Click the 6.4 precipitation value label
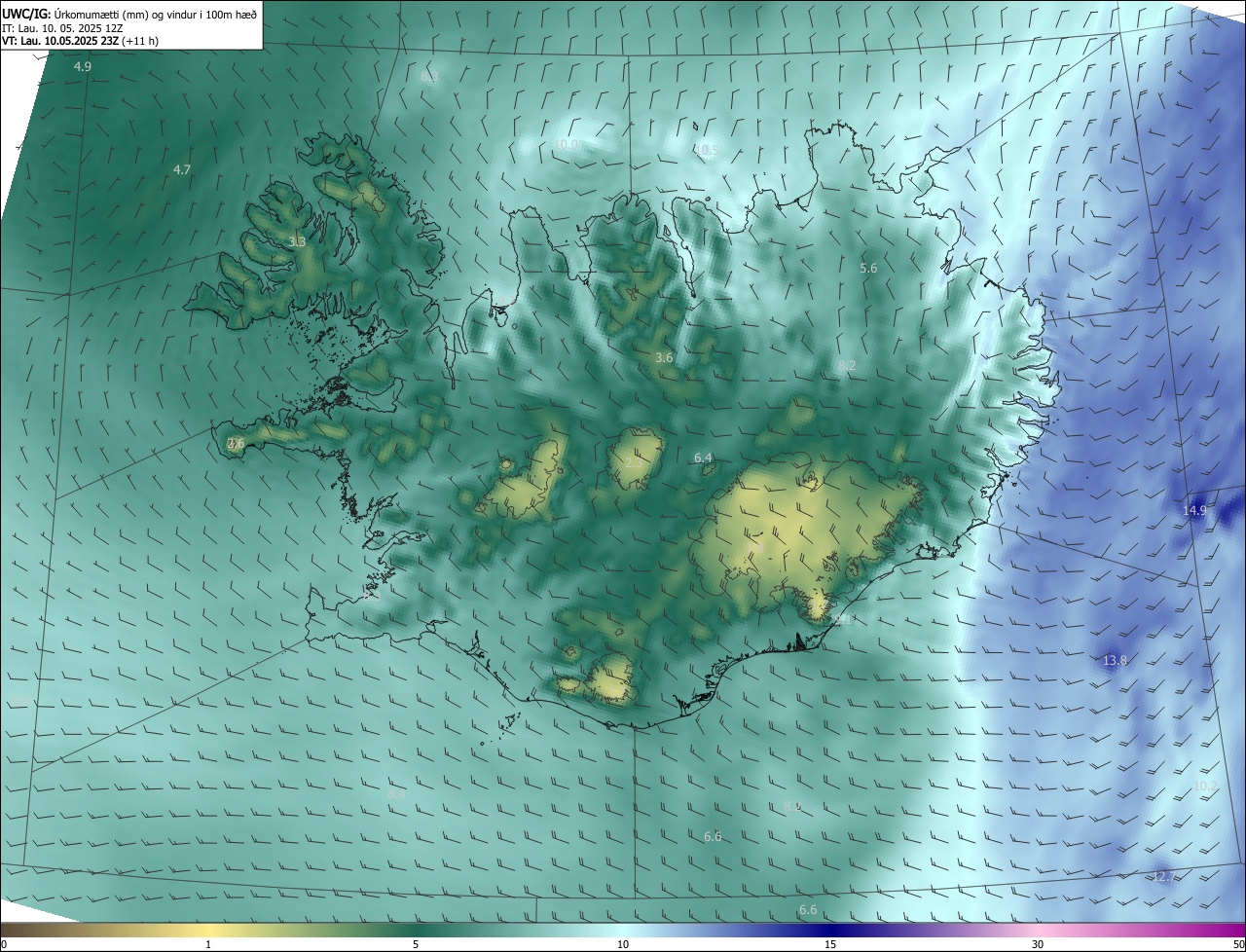The image size is (1246, 952). pyautogui.click(x=703, y=458)
